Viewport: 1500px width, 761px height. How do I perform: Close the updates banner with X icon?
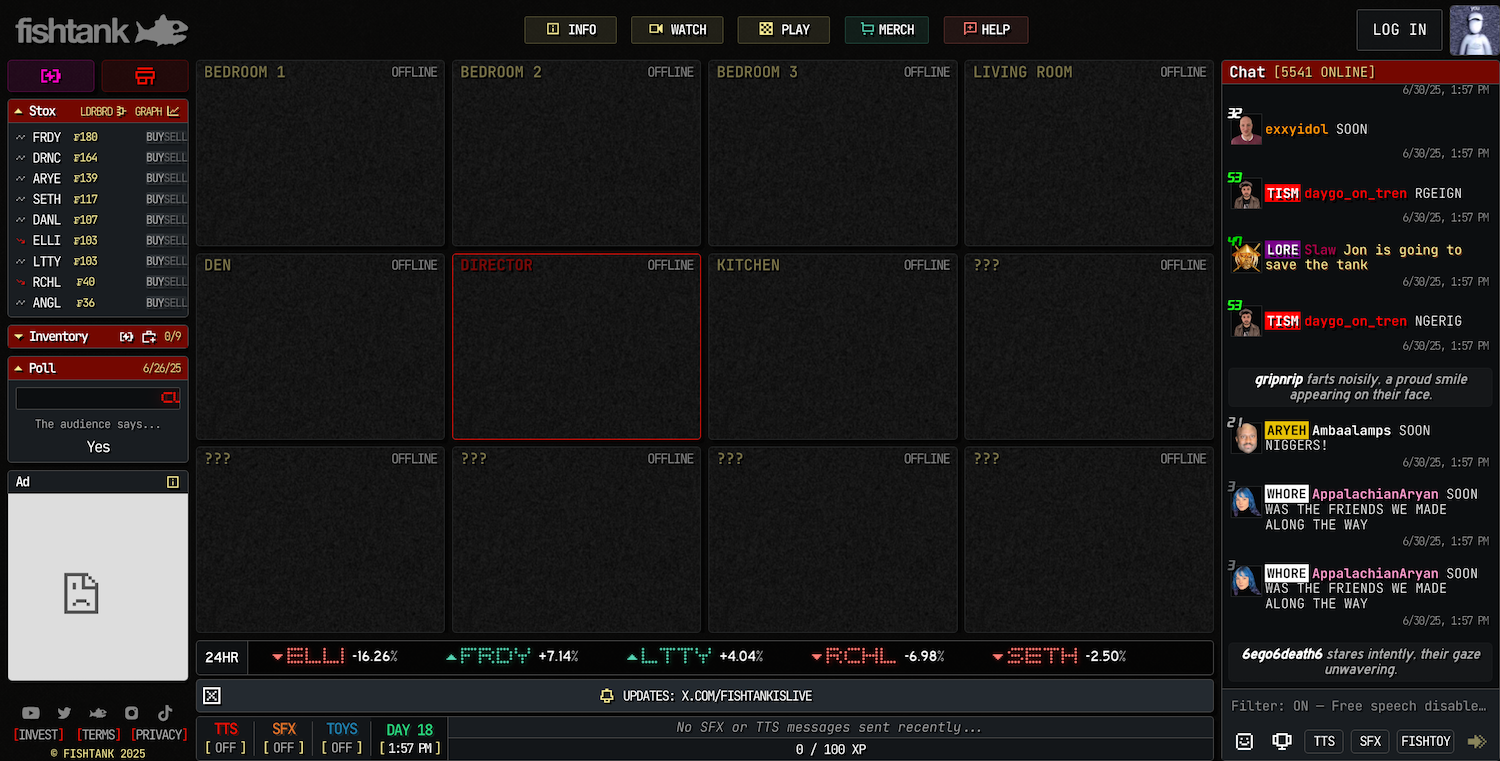(212, 696)
